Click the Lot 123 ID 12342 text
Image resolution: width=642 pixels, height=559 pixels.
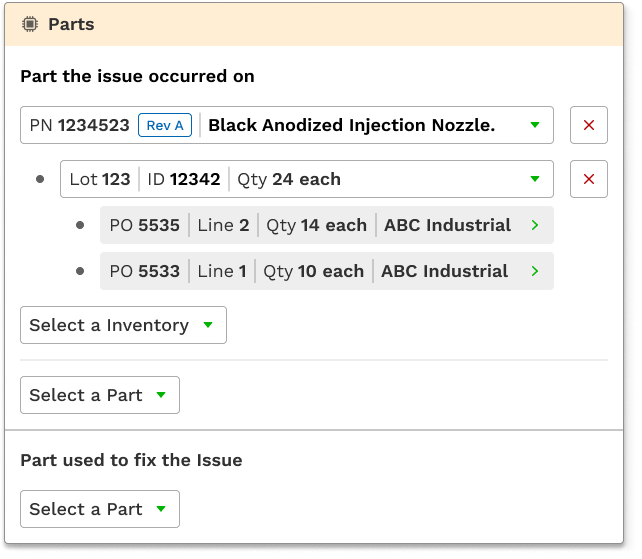tap(145, 179)
